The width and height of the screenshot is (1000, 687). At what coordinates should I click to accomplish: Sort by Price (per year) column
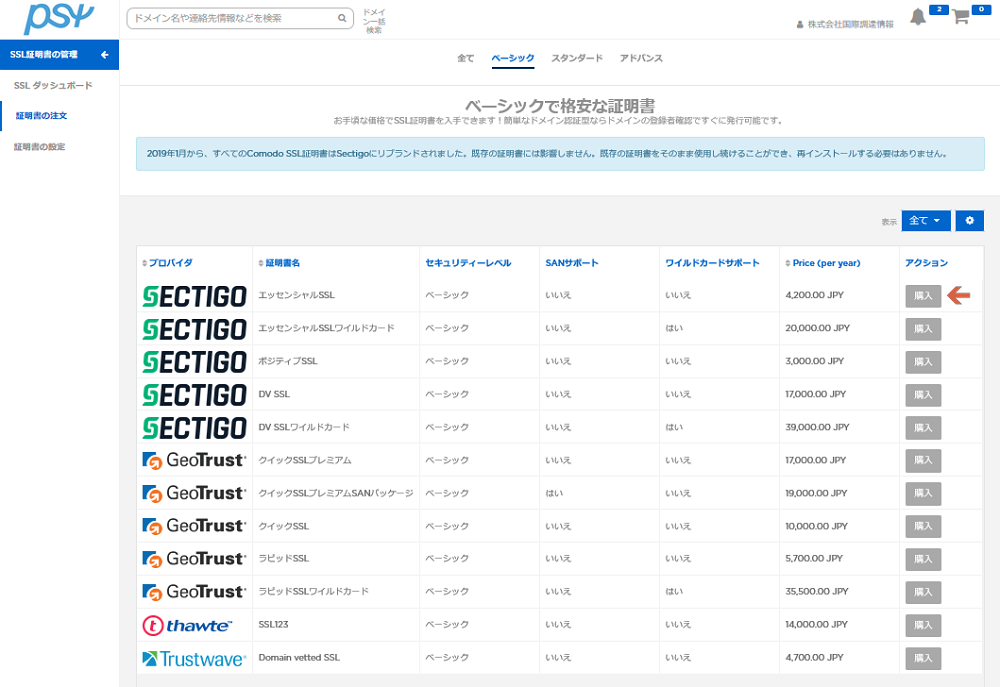[823, 263]
